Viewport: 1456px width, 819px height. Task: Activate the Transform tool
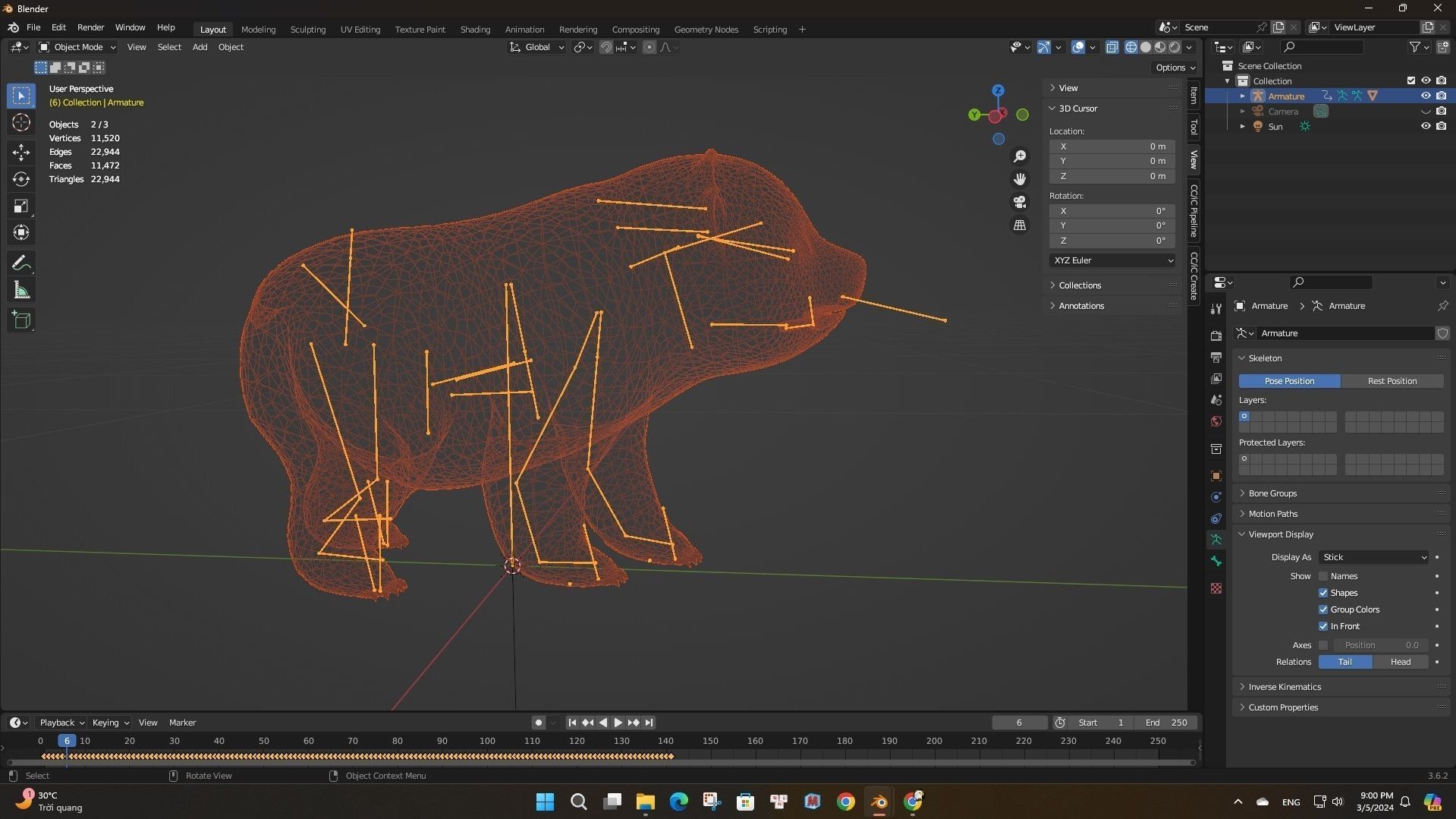[21, 232]
